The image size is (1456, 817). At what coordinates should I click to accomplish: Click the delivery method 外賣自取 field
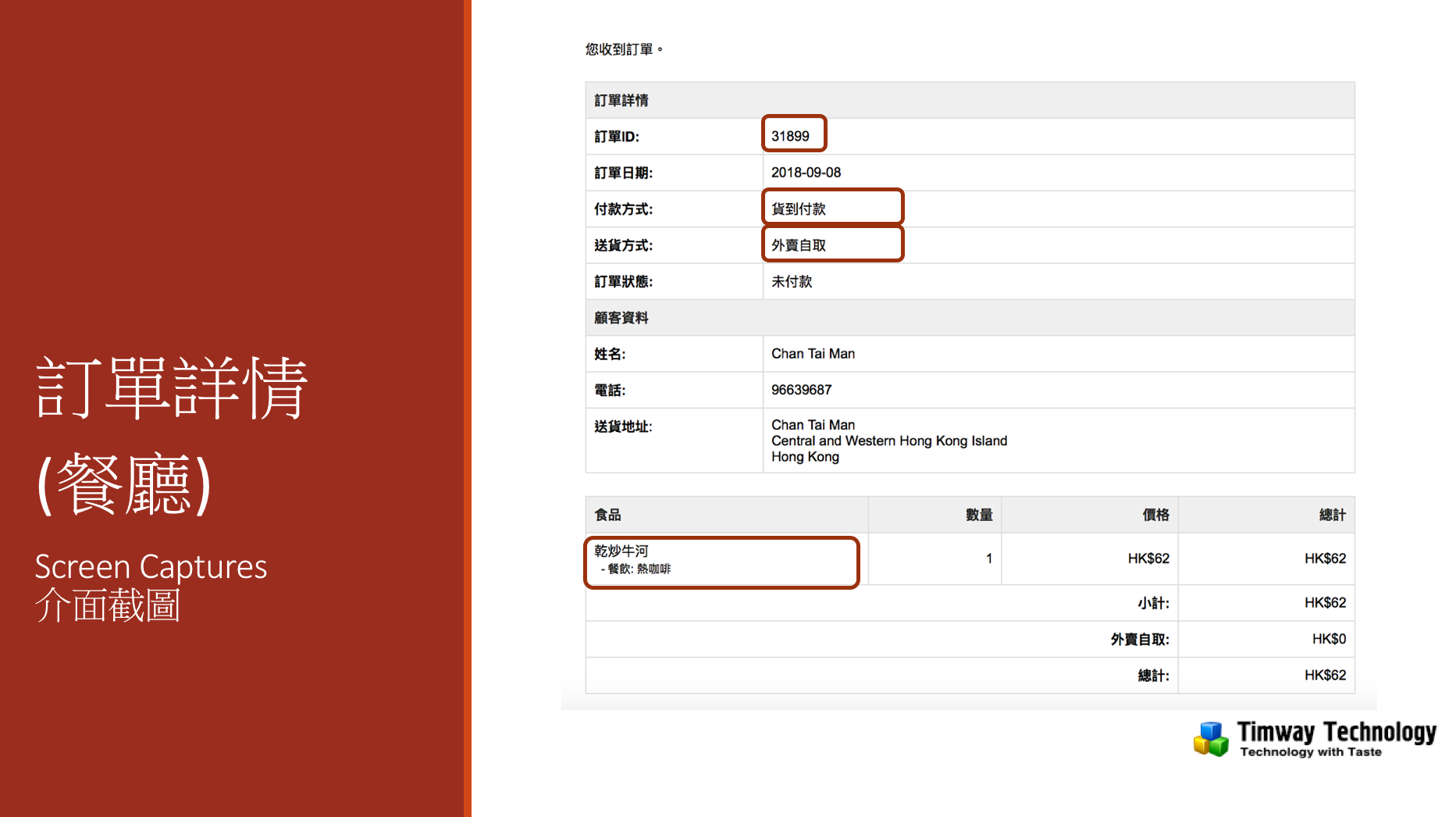[x=833, y=244]
